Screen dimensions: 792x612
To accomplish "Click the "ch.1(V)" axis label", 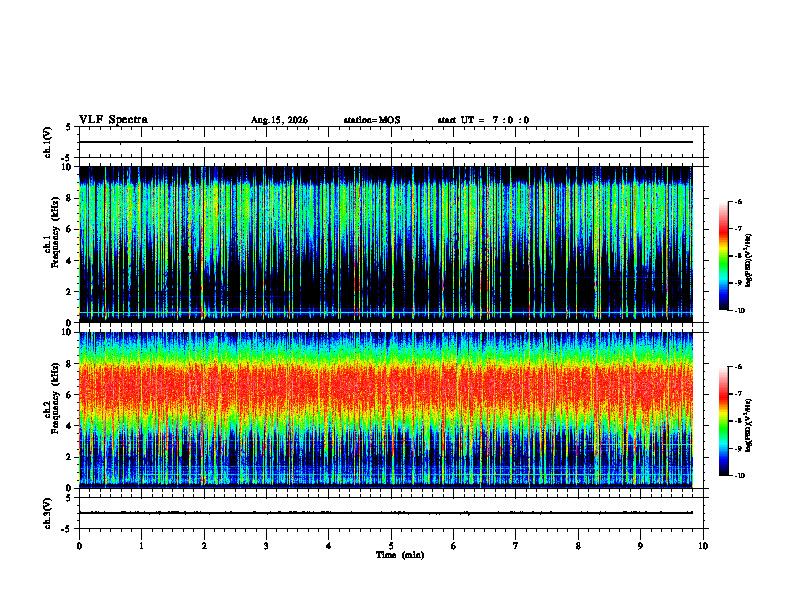I will (x=47, y=142).
